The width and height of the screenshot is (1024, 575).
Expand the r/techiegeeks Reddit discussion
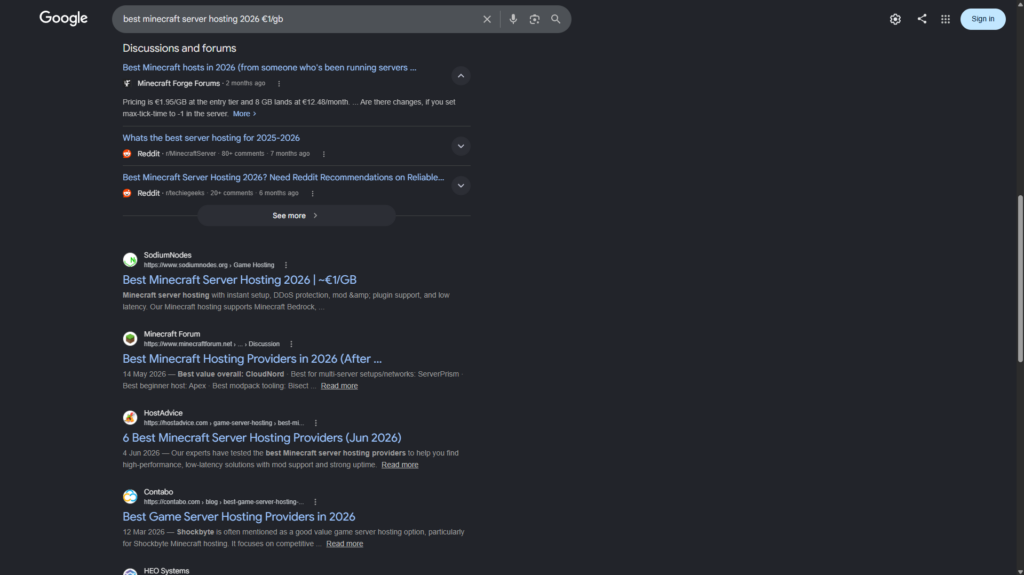tap(460, 186)
